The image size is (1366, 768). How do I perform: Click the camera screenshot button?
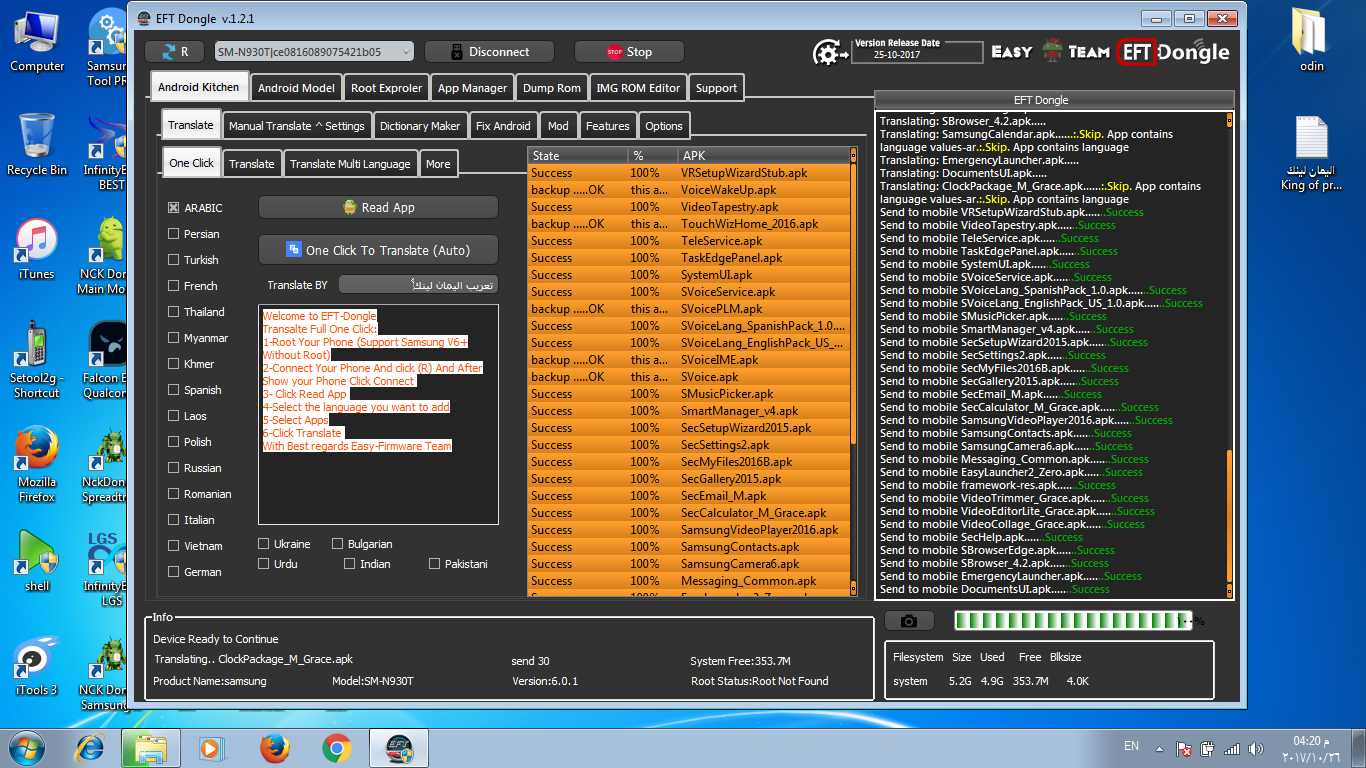[909, 621]
